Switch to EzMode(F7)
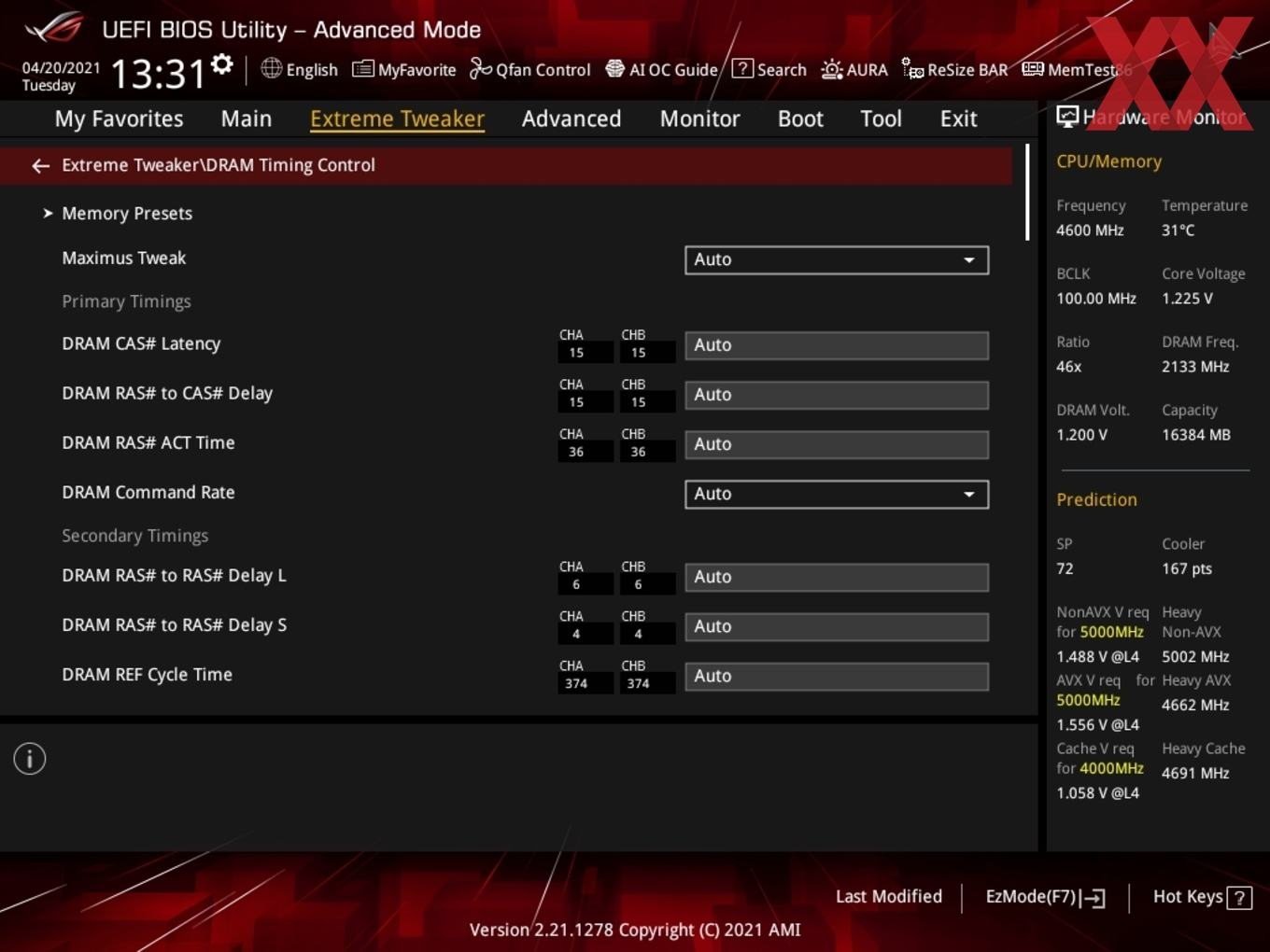The height and width of the screenshot is (952, 1270). click(x=1046, y=897)
